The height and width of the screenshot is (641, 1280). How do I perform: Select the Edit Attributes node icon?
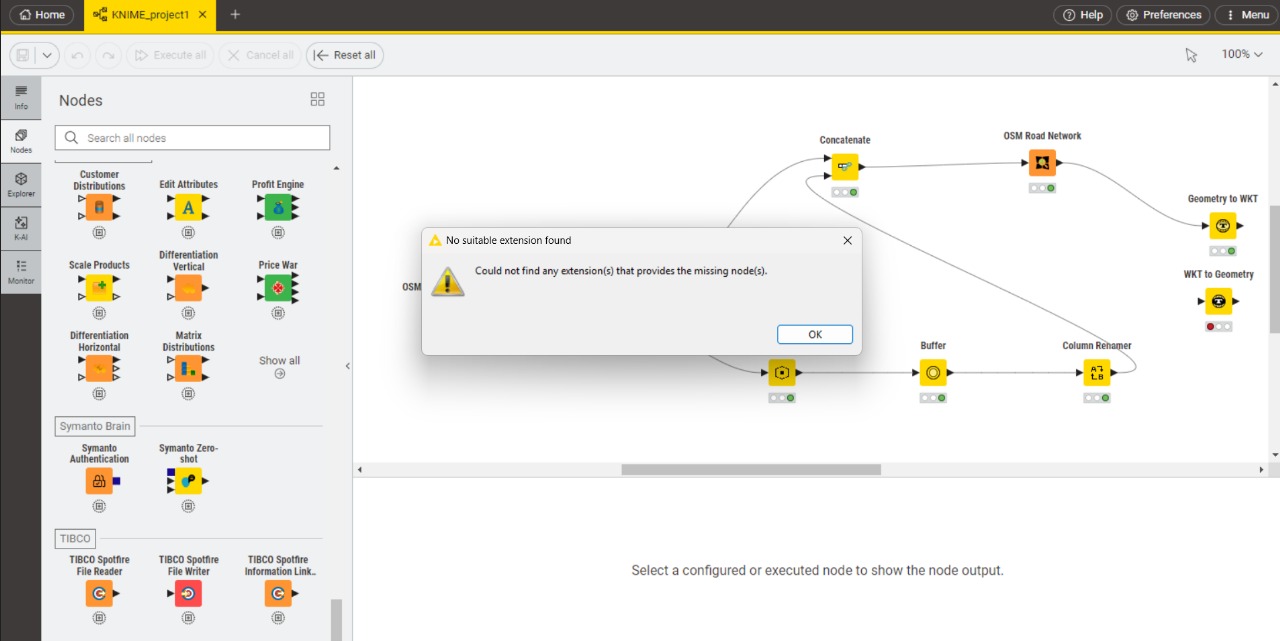click(188, 208)
